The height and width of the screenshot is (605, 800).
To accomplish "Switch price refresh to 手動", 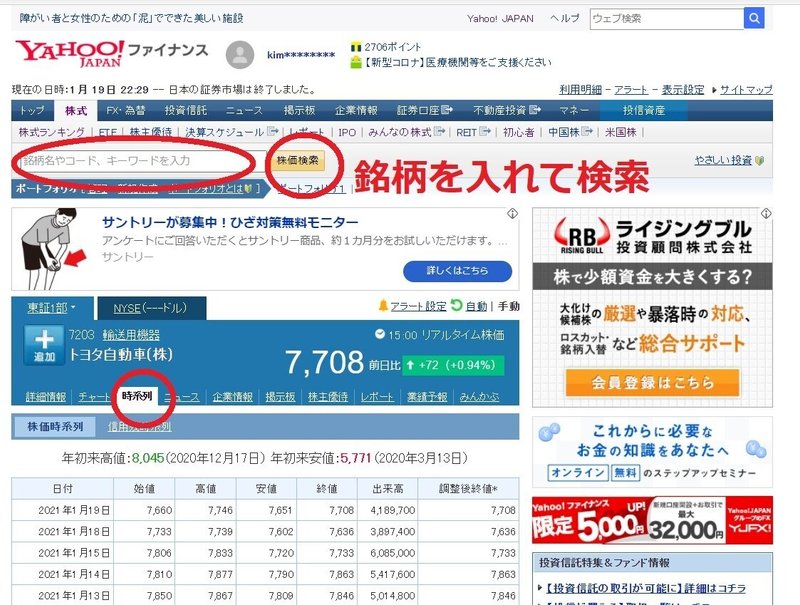I will point(508,306).
